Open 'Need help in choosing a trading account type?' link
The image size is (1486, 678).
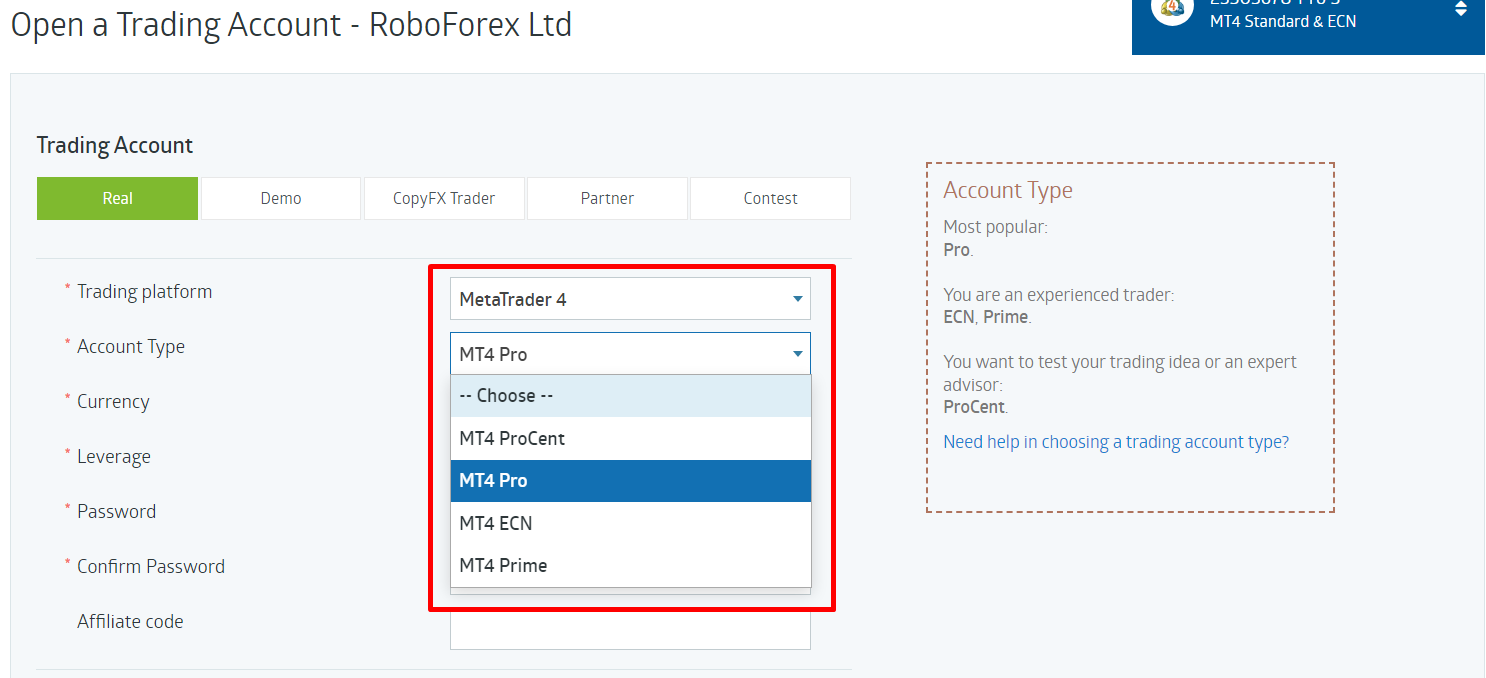point(1116,442)
